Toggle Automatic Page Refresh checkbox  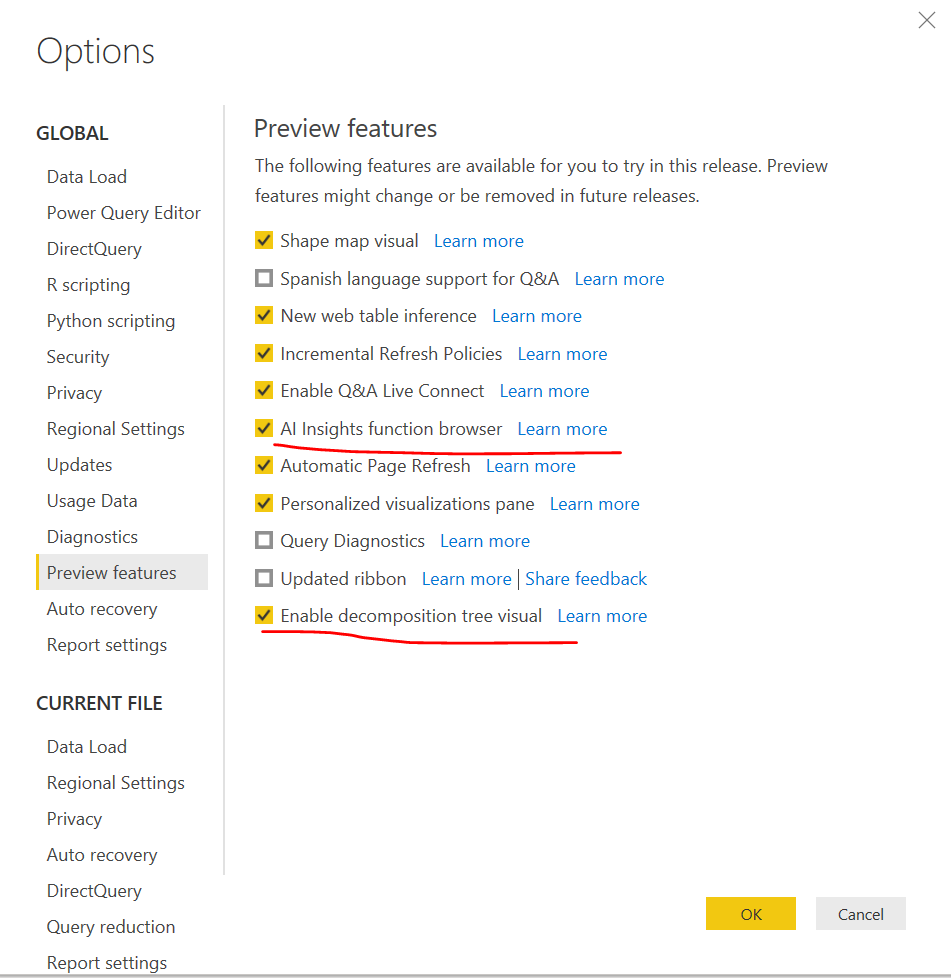(x=264, y=466)
